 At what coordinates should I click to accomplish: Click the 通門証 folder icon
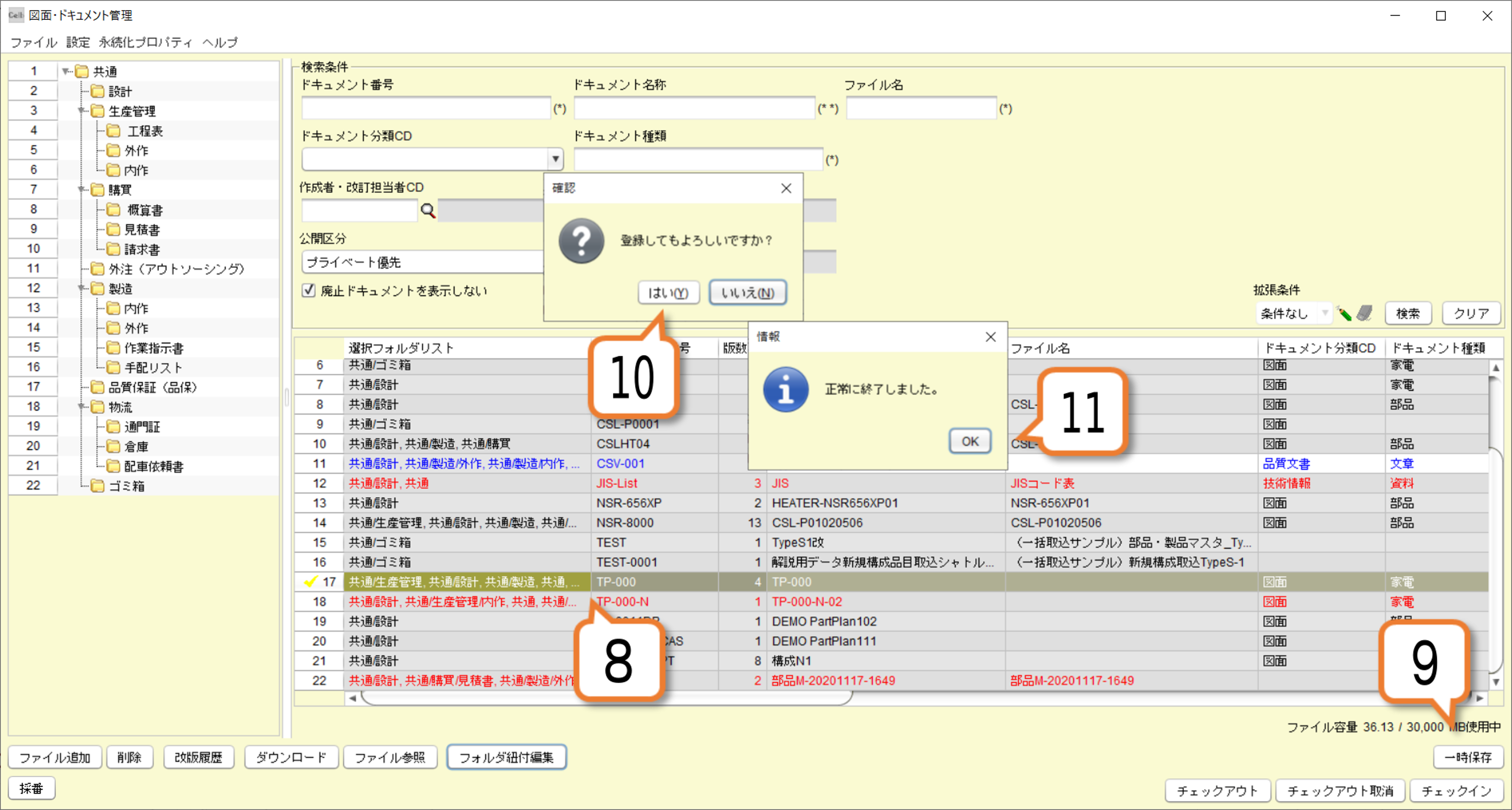(113, 427)
